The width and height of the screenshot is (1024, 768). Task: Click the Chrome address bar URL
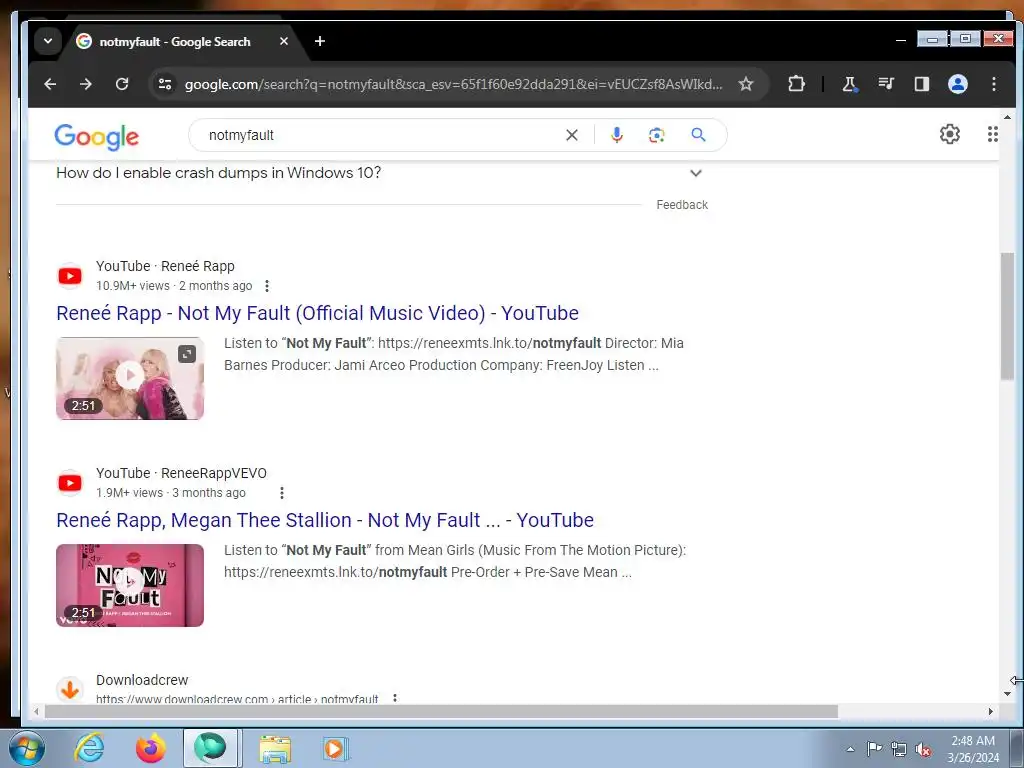click(x=453, y=84)
